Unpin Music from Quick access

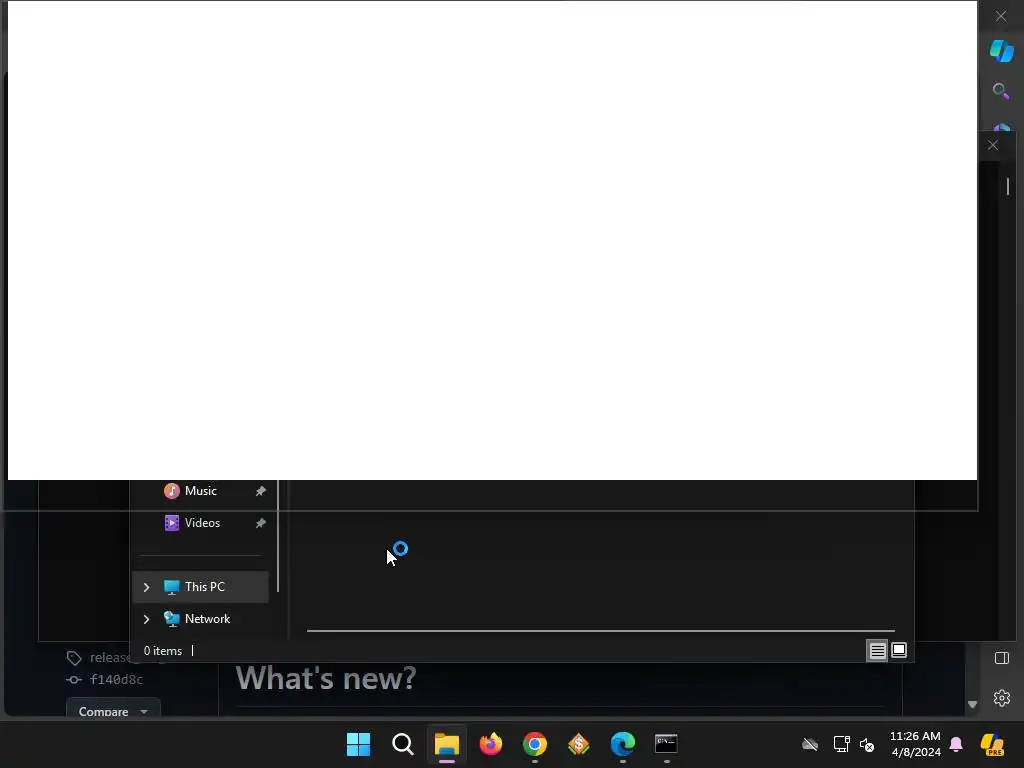point(261,491)
